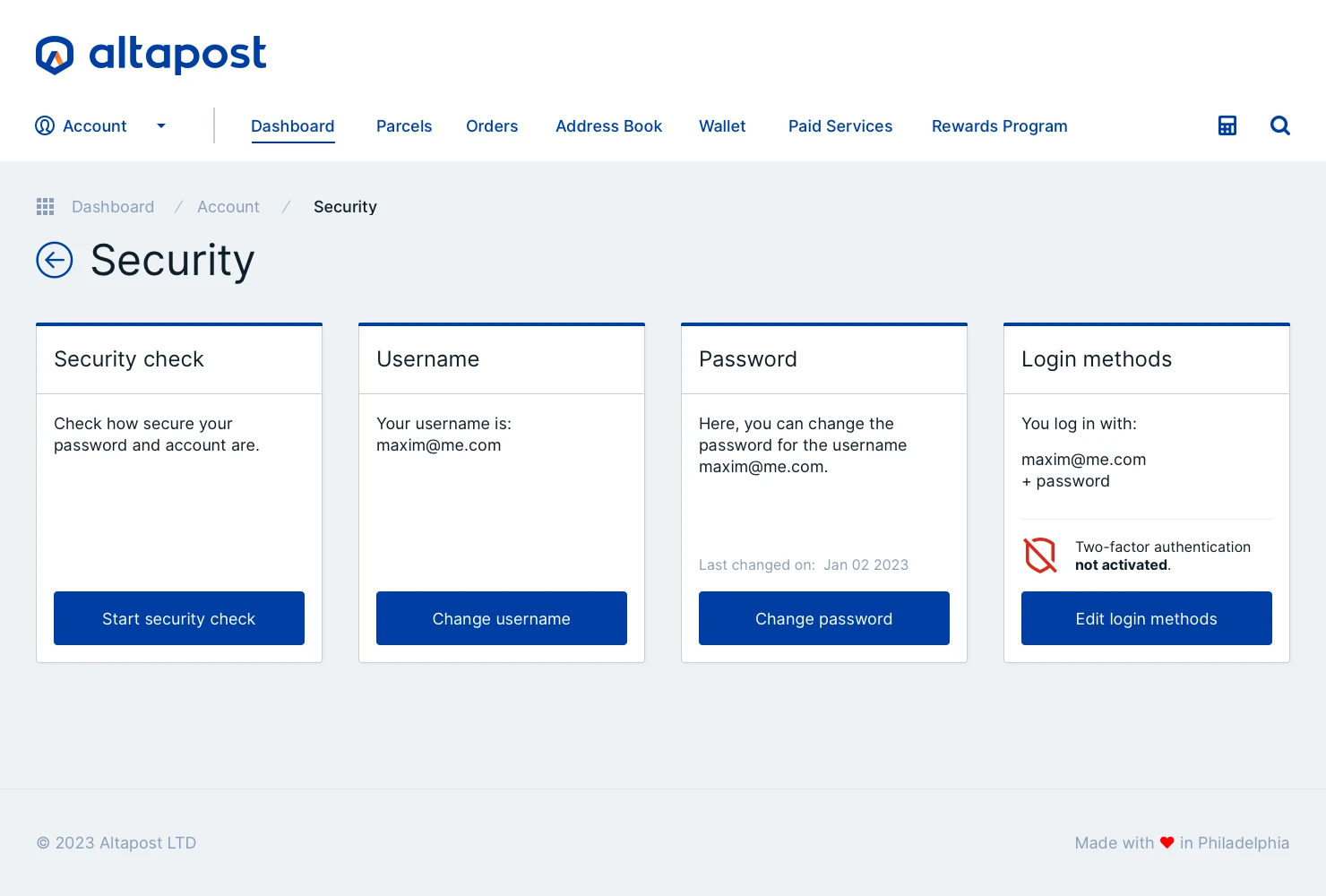Click the search magnifier icon

click(1280, 125)
